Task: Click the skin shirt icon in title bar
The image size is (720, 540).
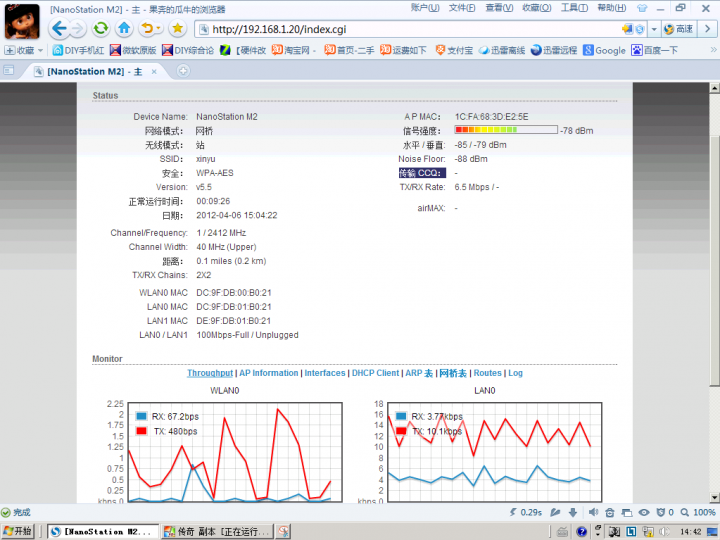Action: [x=642, y=8]
